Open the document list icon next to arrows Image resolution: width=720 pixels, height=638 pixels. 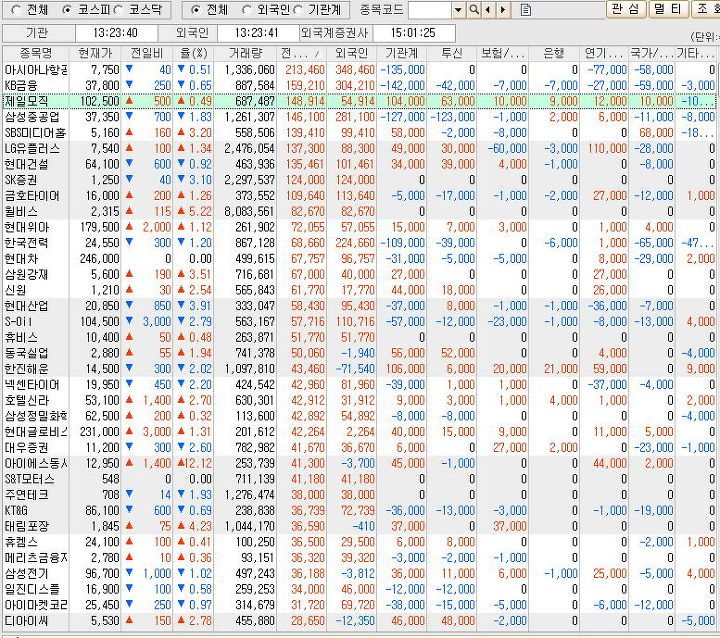click(x=526, y=10)
